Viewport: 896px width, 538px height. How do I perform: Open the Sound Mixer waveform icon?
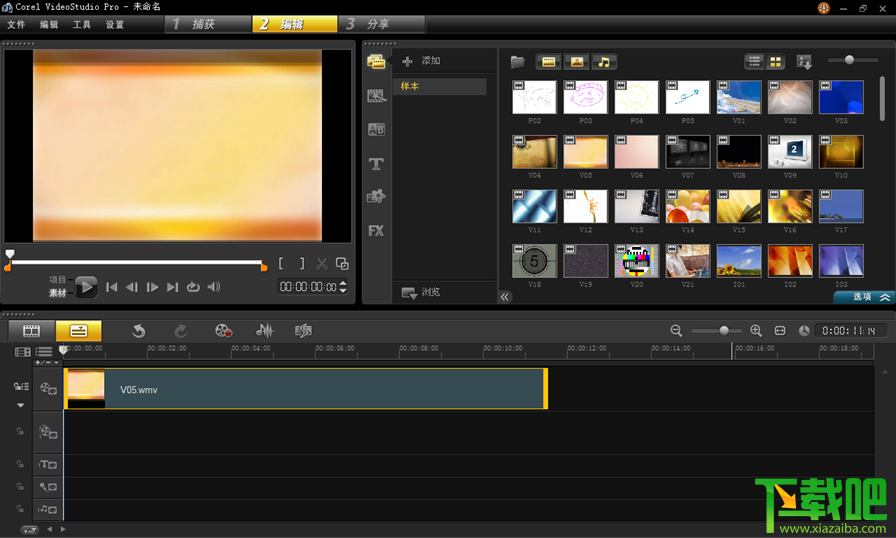coord(264,331)
